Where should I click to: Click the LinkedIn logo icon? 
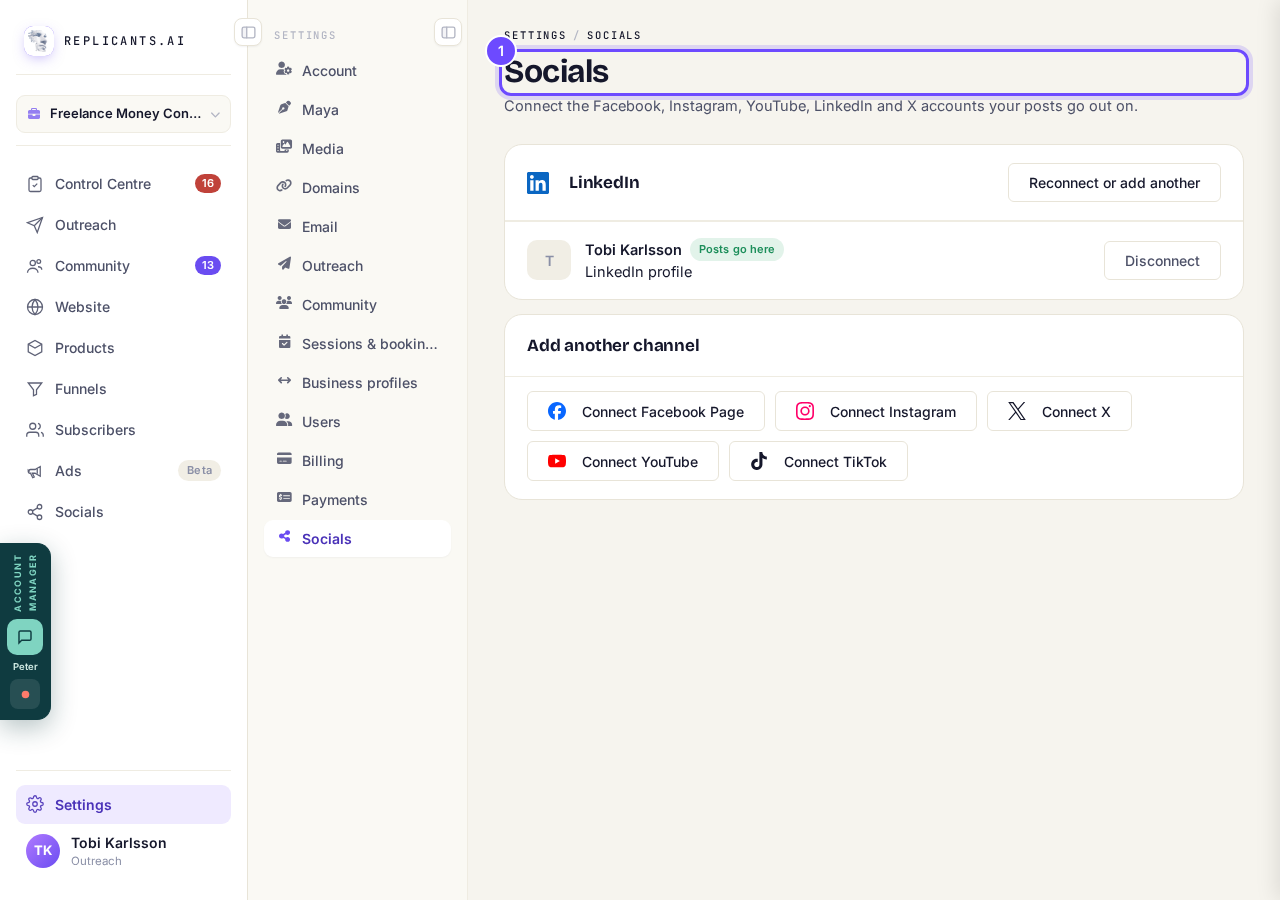(538, 183)
